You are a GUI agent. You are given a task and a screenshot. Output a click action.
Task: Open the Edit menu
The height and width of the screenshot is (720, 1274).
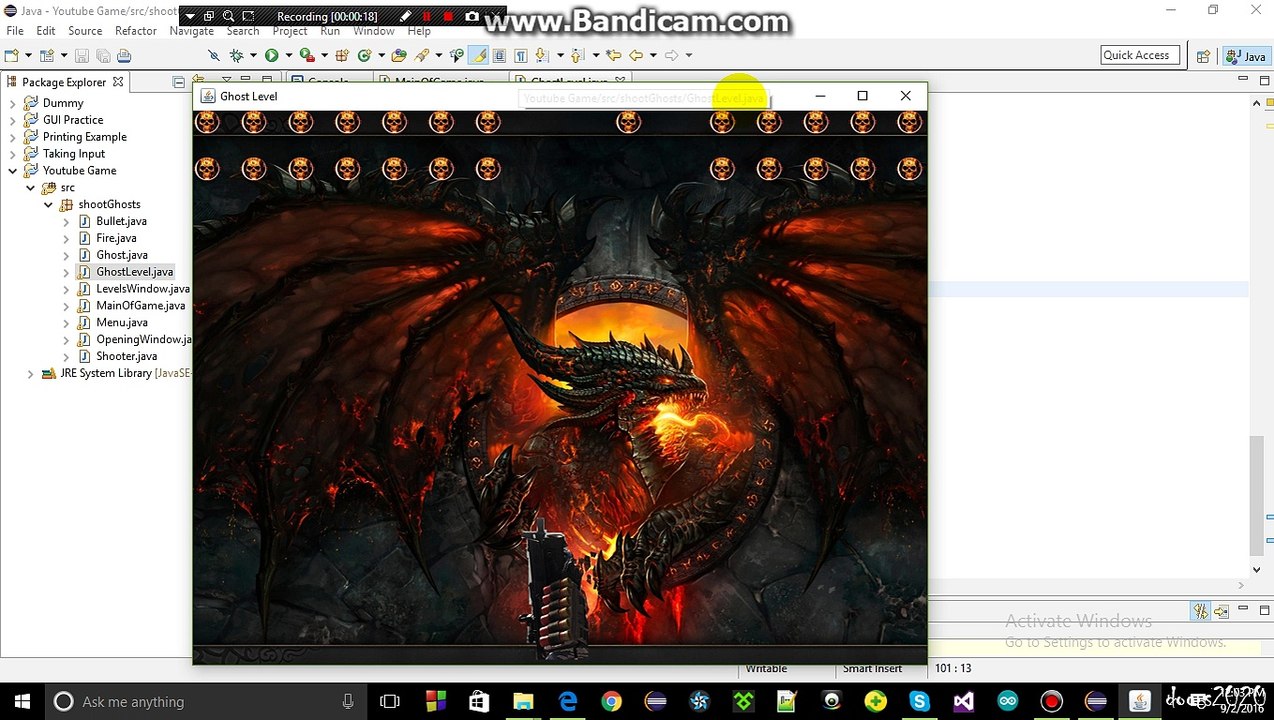pyautogui.click(x=46, y=31)
